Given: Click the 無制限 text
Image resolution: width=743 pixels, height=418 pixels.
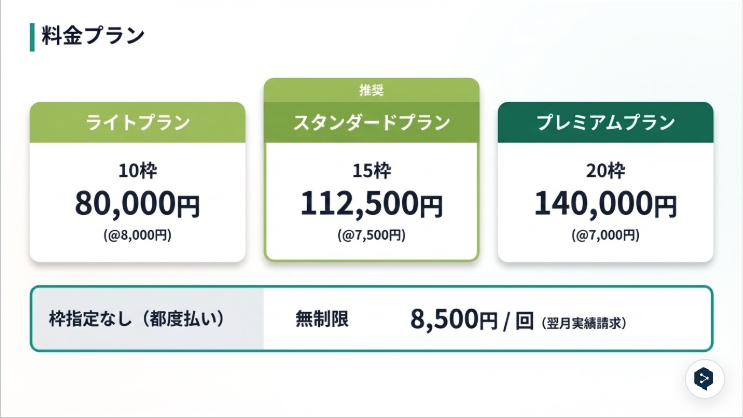Looking at the screenshot, I should pos(322,318).
